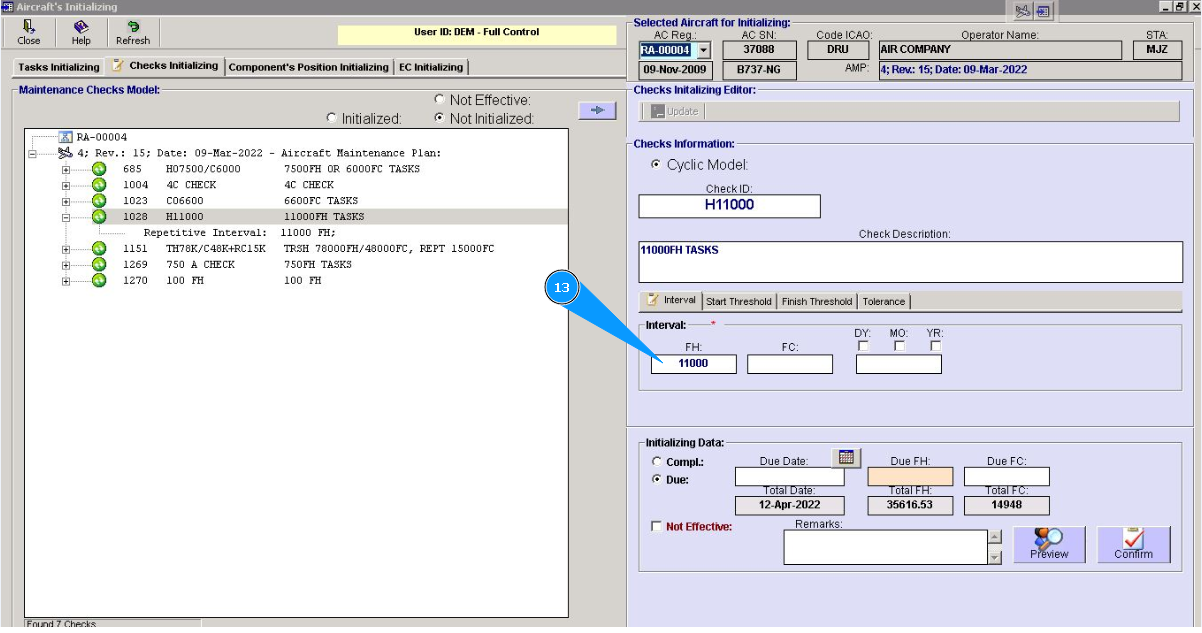Select the Initialized radio button
Viewport: 1202px width, 633px height.
tap(332, 118)
